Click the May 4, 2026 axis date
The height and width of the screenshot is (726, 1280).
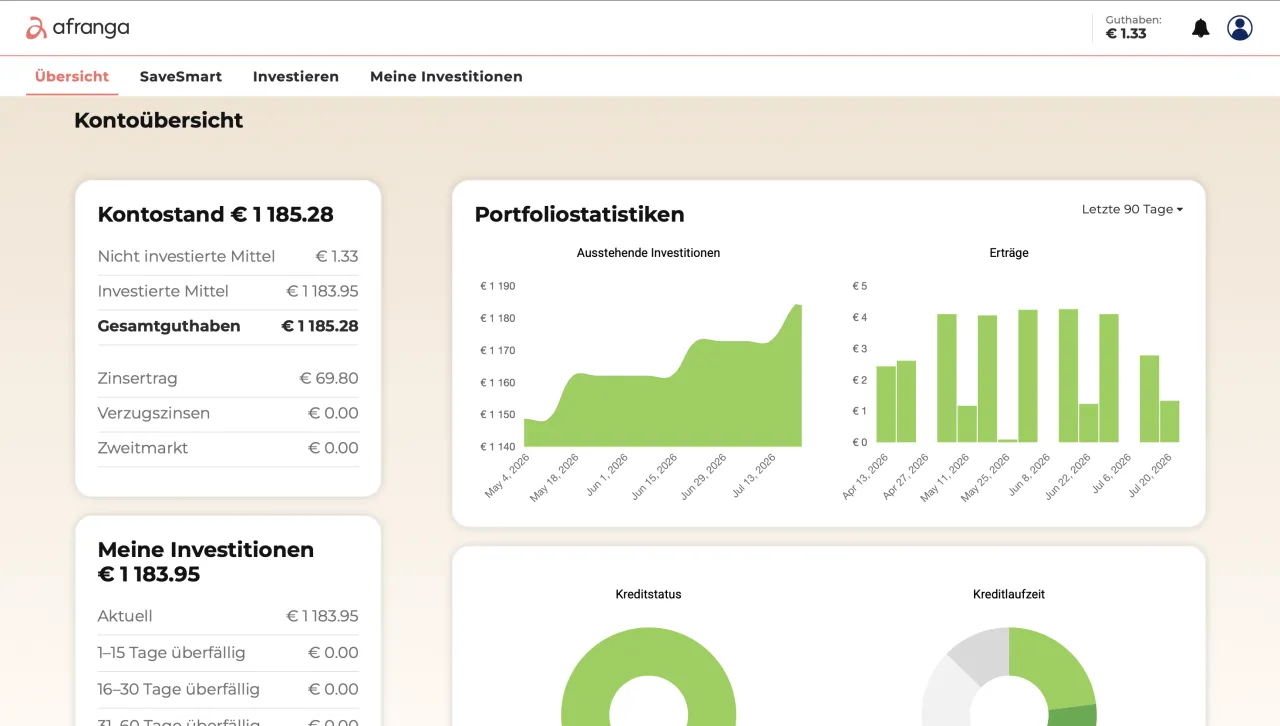(x=508, y=475)
